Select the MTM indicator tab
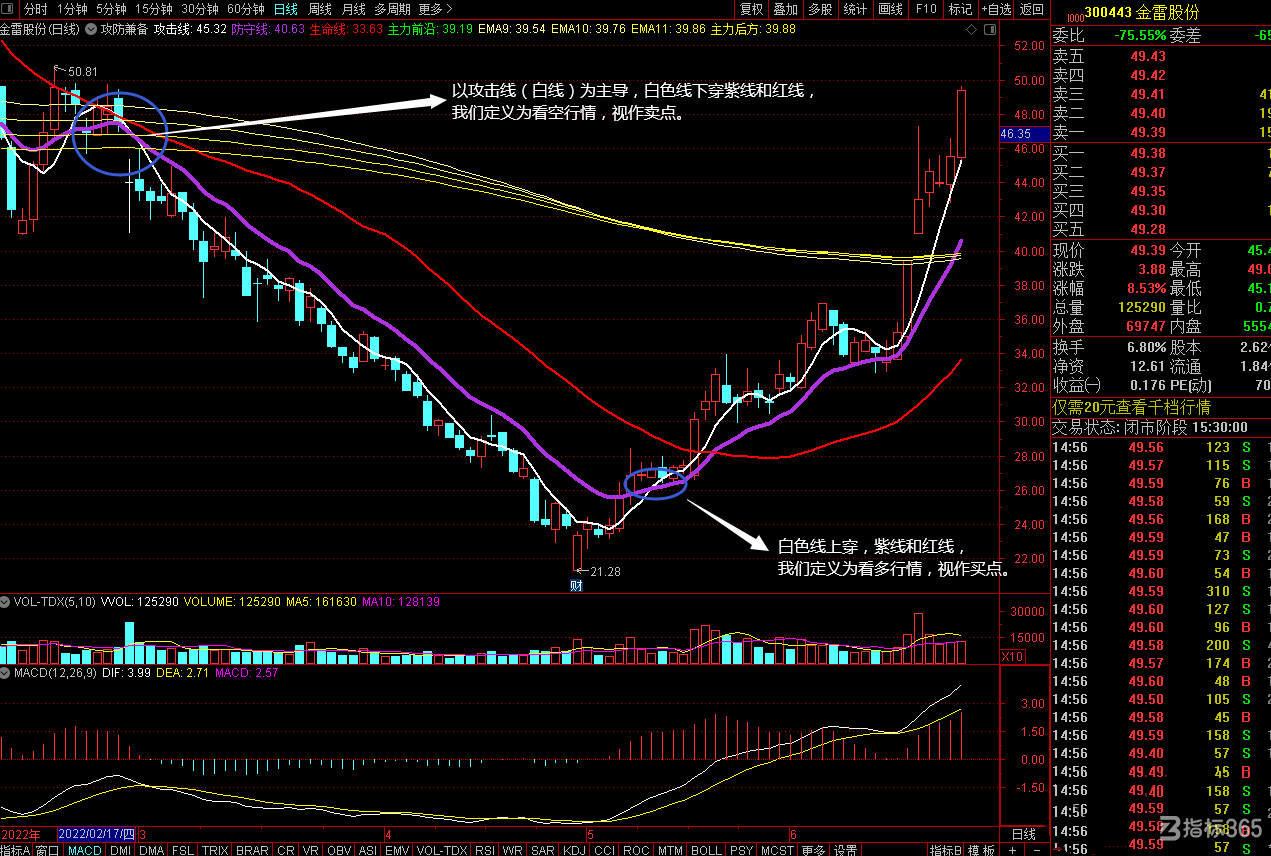This screenshot has height=856, width=1271. pyautogui.click(x=670, y=850)
